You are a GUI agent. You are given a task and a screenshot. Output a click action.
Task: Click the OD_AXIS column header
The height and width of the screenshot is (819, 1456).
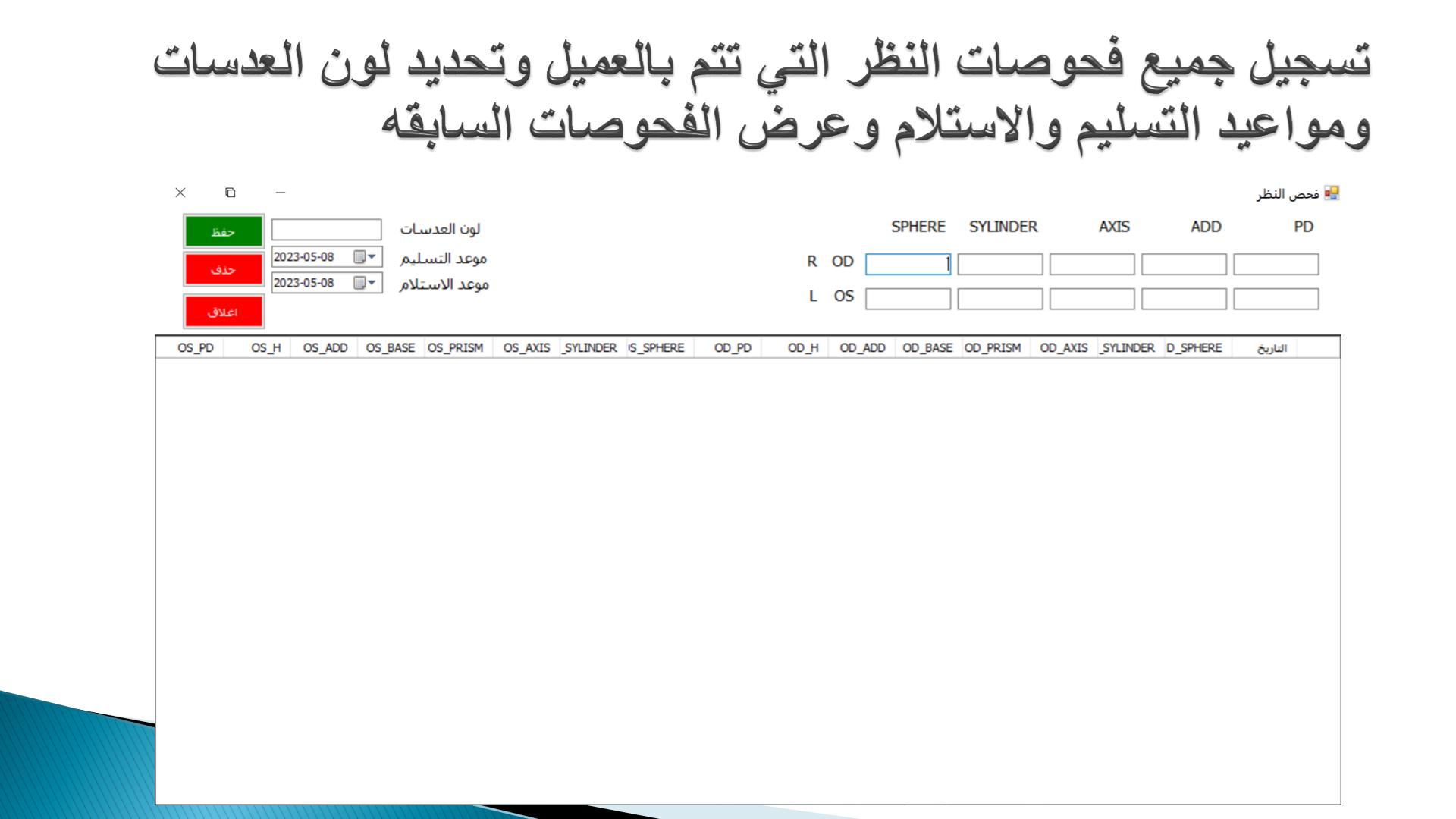tap(1063, 348)
